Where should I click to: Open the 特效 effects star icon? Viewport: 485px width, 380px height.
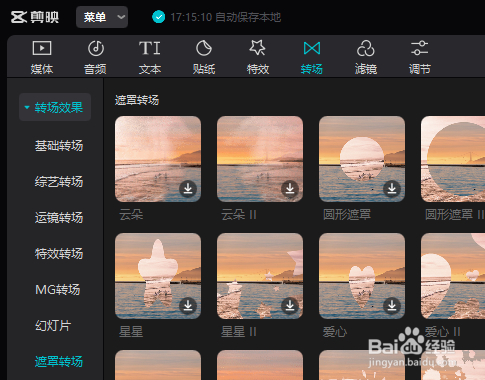click(x=258, y=48)
